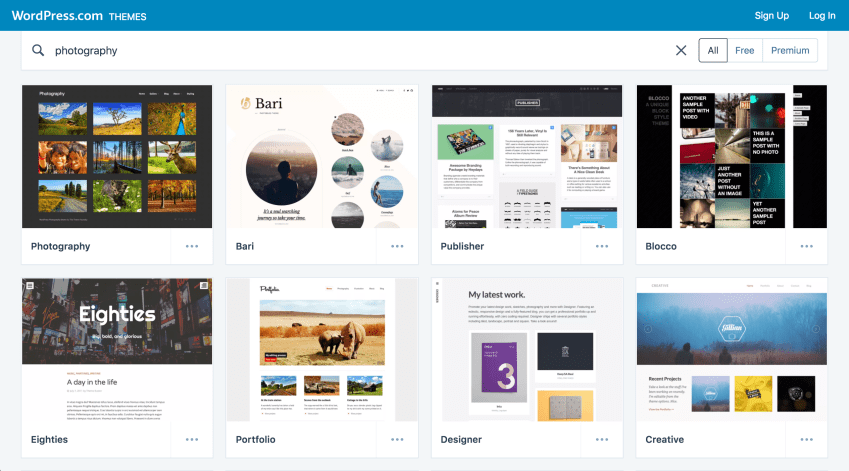Screen dimensions: 849x471
Task: Expand the Portfolio theme options ellipsis
Action: 397,439
